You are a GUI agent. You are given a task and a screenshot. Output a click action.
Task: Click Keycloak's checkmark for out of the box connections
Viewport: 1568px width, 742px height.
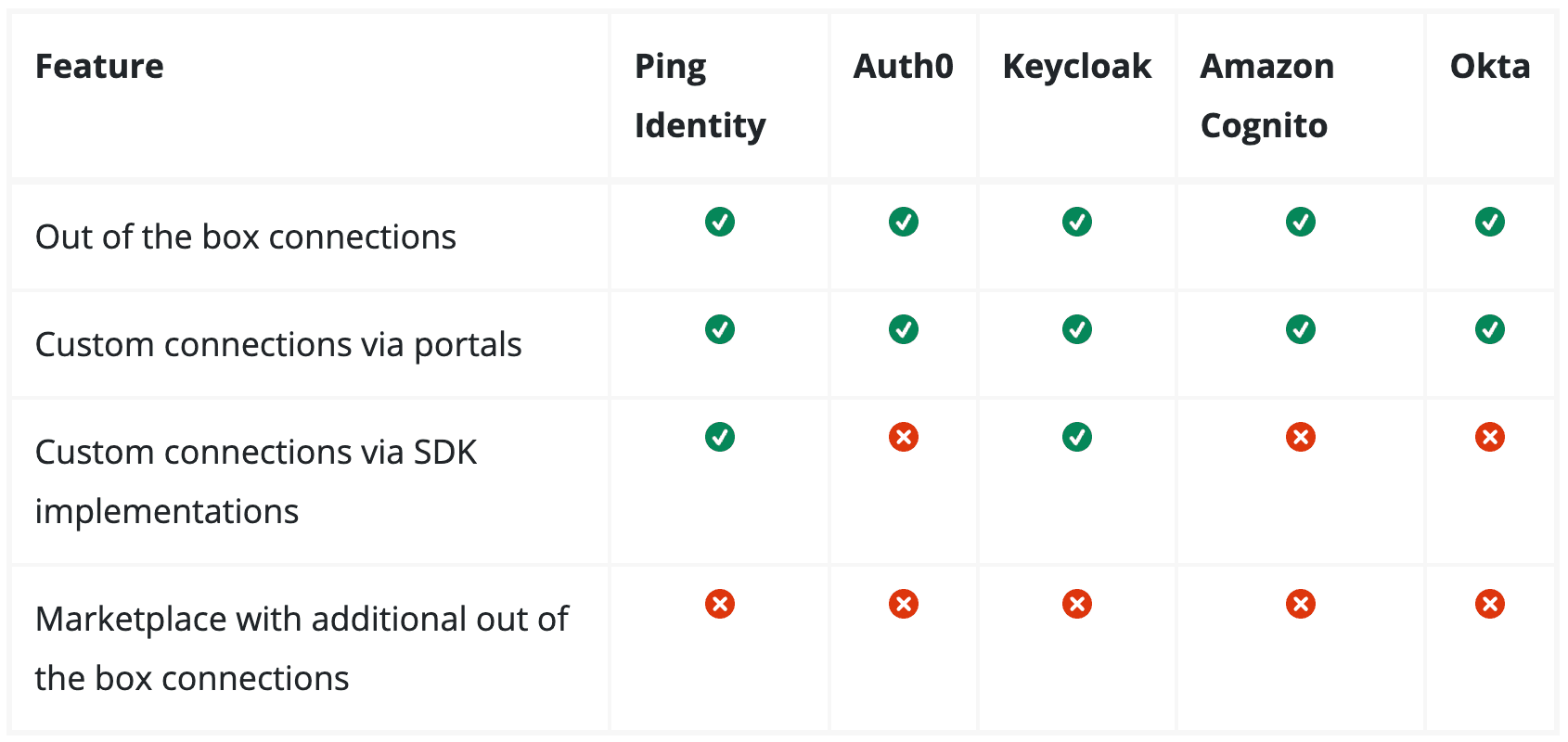1077,222
